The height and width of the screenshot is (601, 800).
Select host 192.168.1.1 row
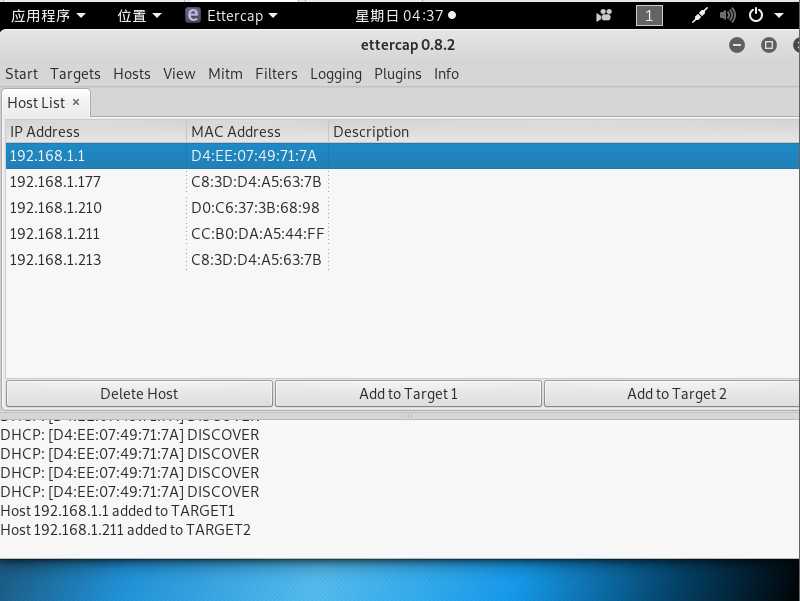click(x=402, y=156)
